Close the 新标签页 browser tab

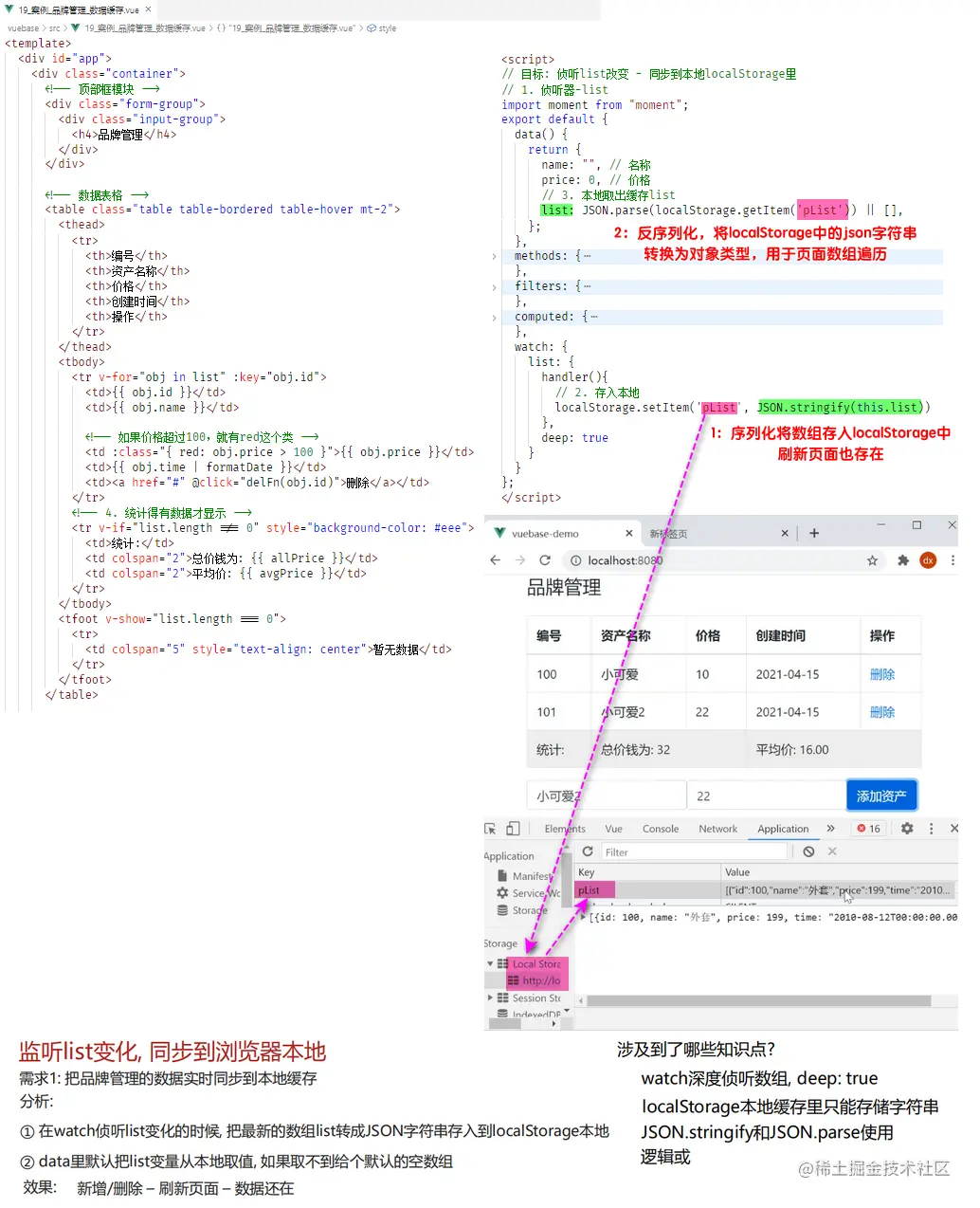785,534
